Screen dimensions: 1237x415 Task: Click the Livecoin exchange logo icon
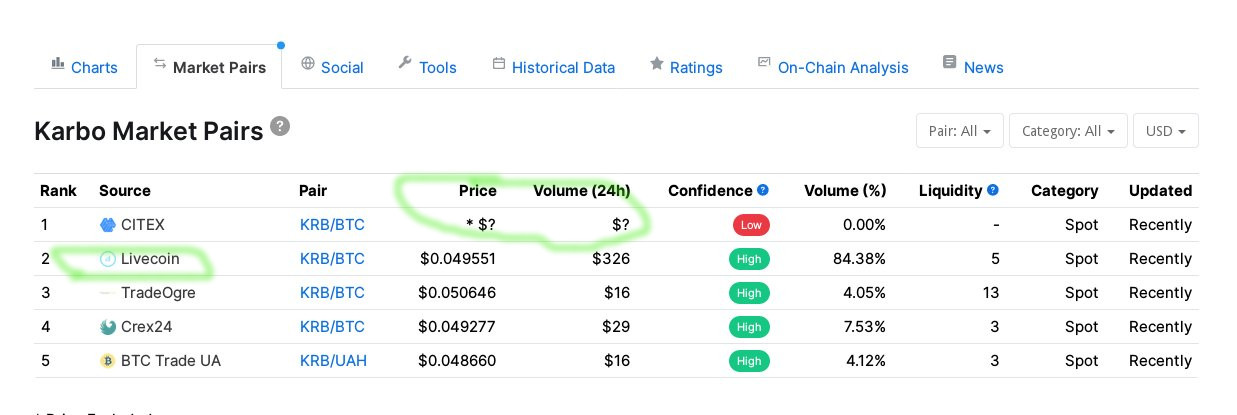(x=108, y=259)
